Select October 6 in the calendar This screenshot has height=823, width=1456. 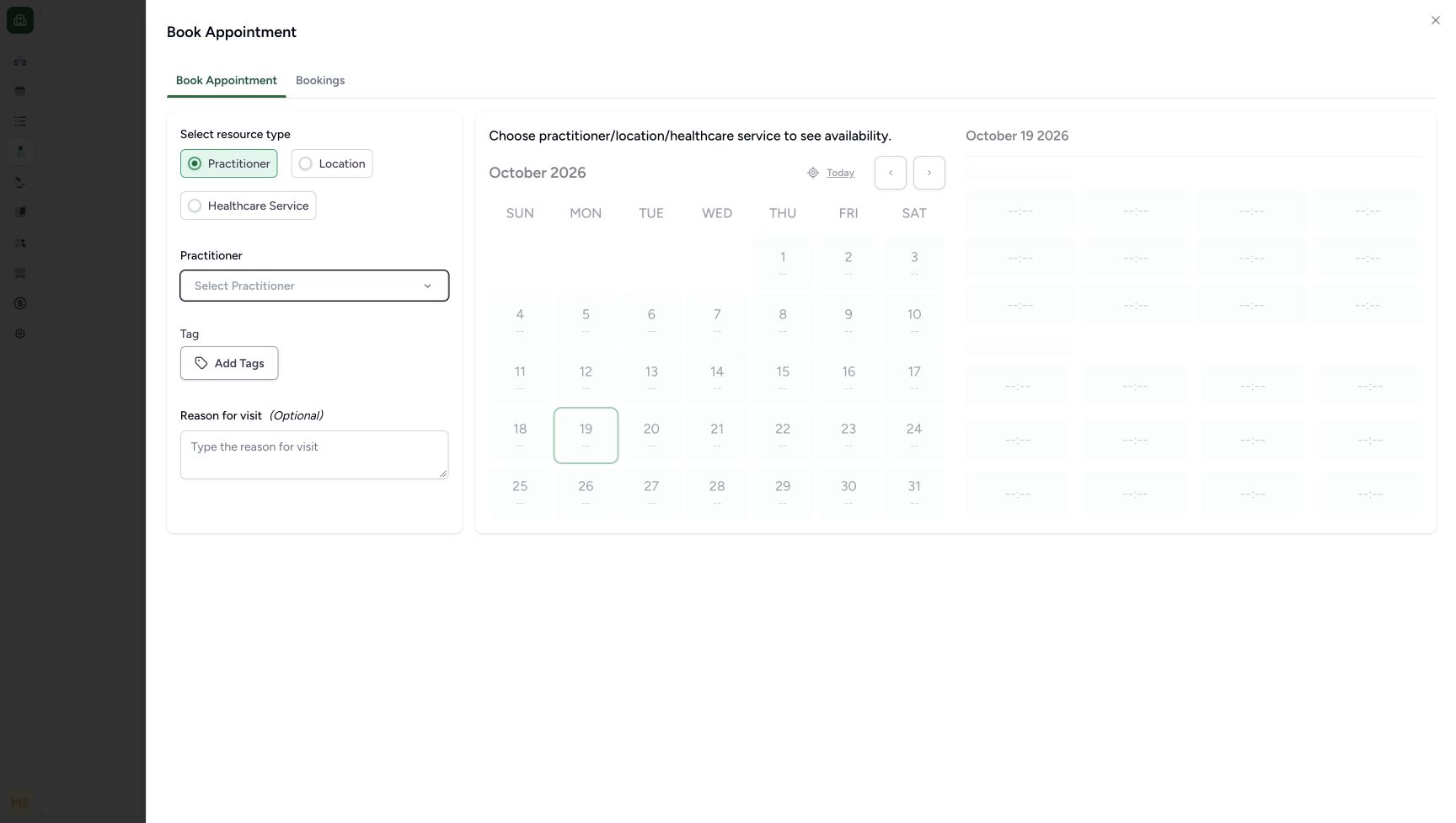[651, 321]
